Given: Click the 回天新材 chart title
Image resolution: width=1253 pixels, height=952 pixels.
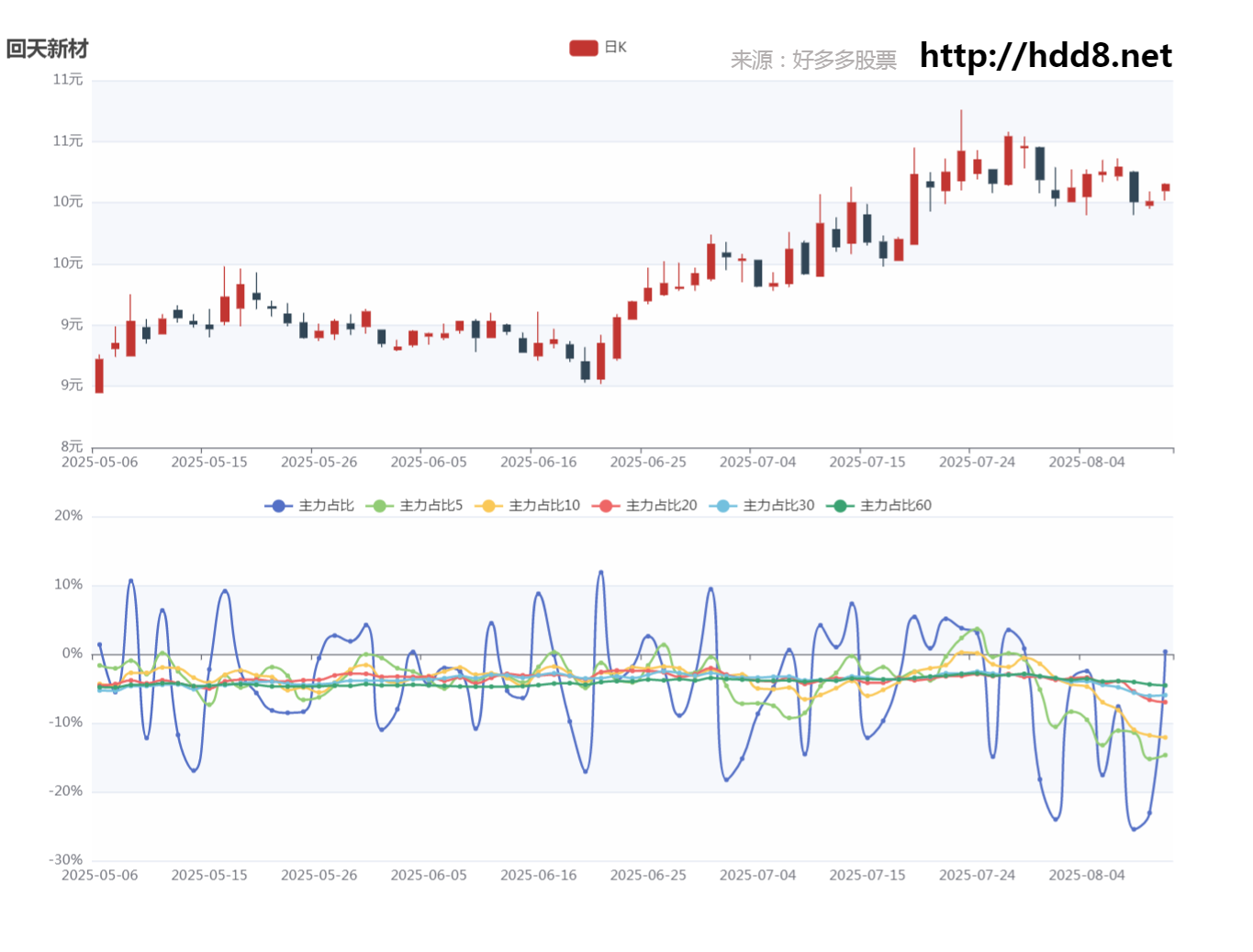Looking at the screenshot, I should coord(47,49).
